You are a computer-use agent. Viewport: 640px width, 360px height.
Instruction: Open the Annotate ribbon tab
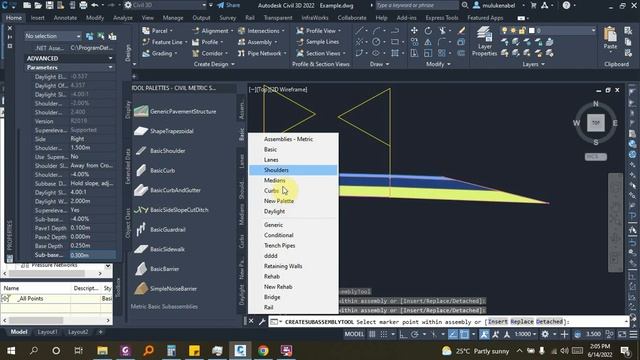tap(65, 18)
